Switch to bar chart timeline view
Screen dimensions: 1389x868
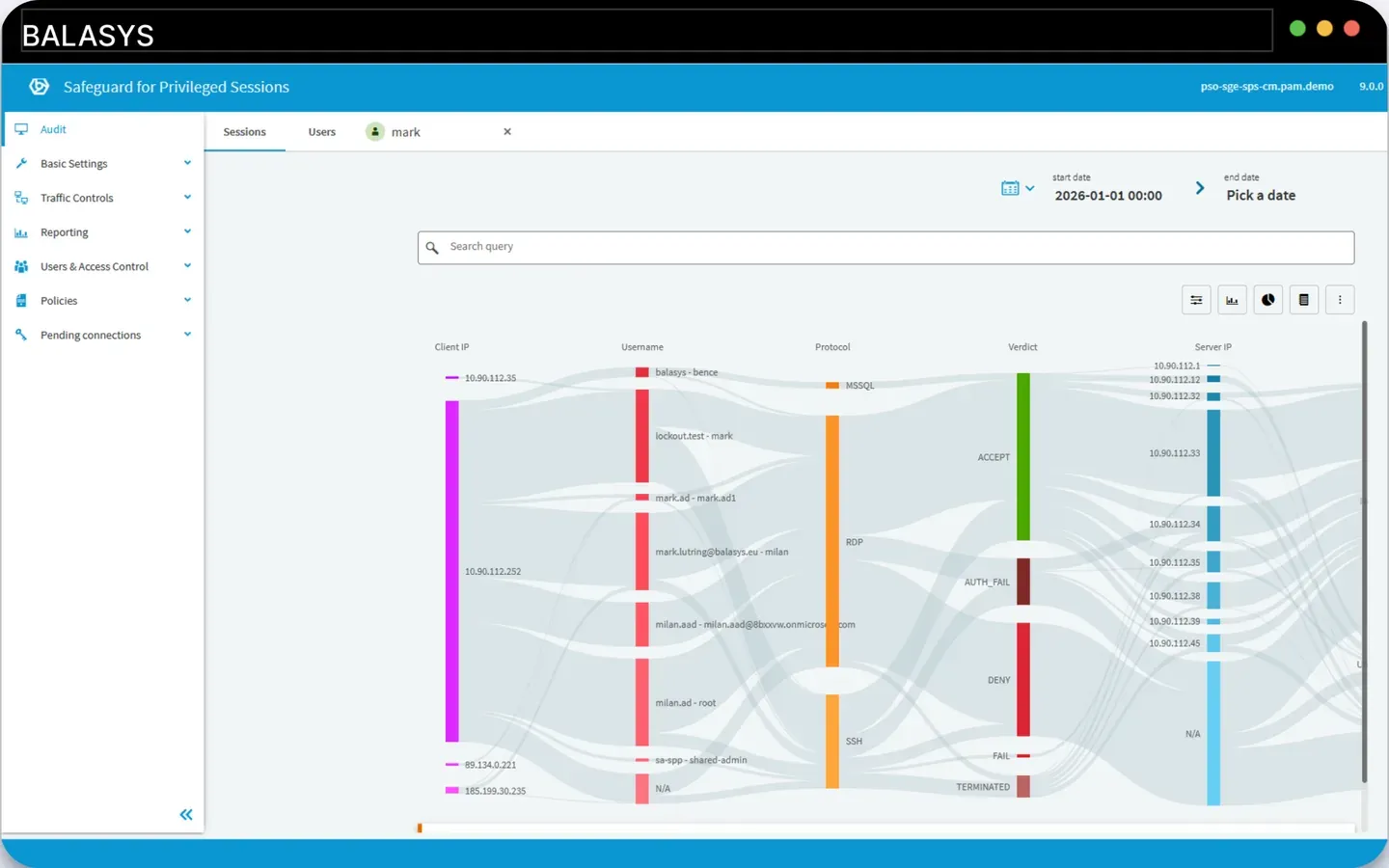click(x=1232, y=300)
